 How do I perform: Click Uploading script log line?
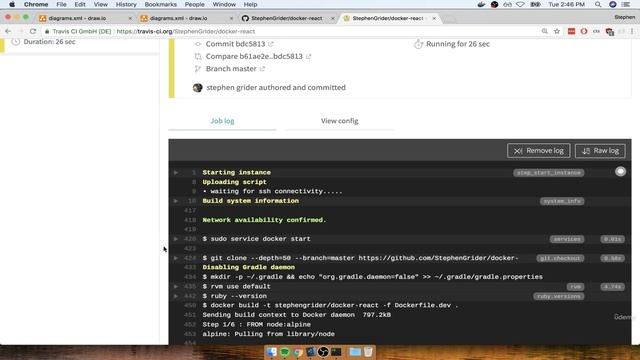click(234, 182)
